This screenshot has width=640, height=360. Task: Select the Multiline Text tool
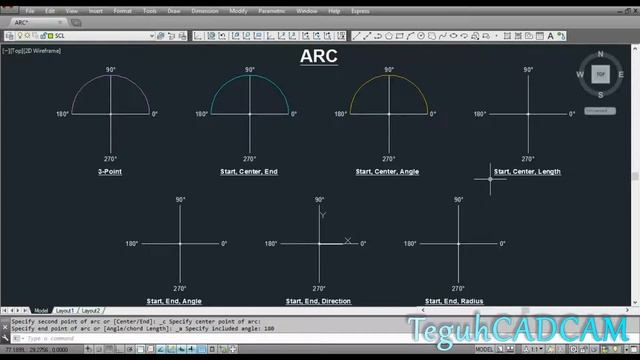551,36
